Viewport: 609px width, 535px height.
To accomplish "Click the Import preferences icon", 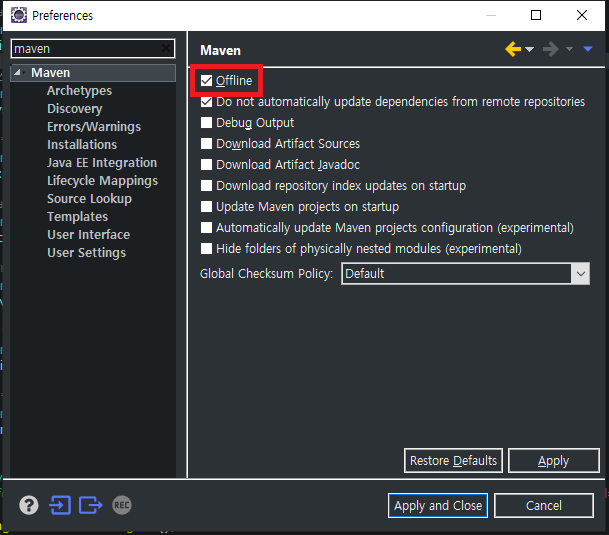I will 60,505.
